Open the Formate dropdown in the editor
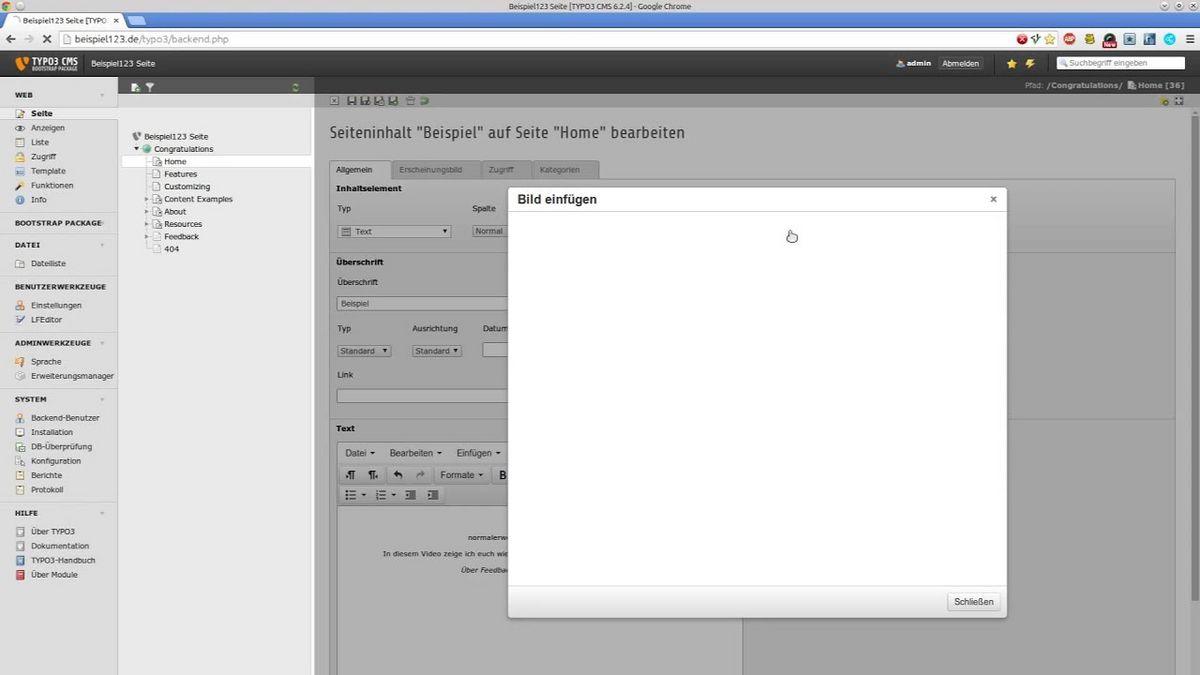1200x675 pixels. tap(461, 475)
